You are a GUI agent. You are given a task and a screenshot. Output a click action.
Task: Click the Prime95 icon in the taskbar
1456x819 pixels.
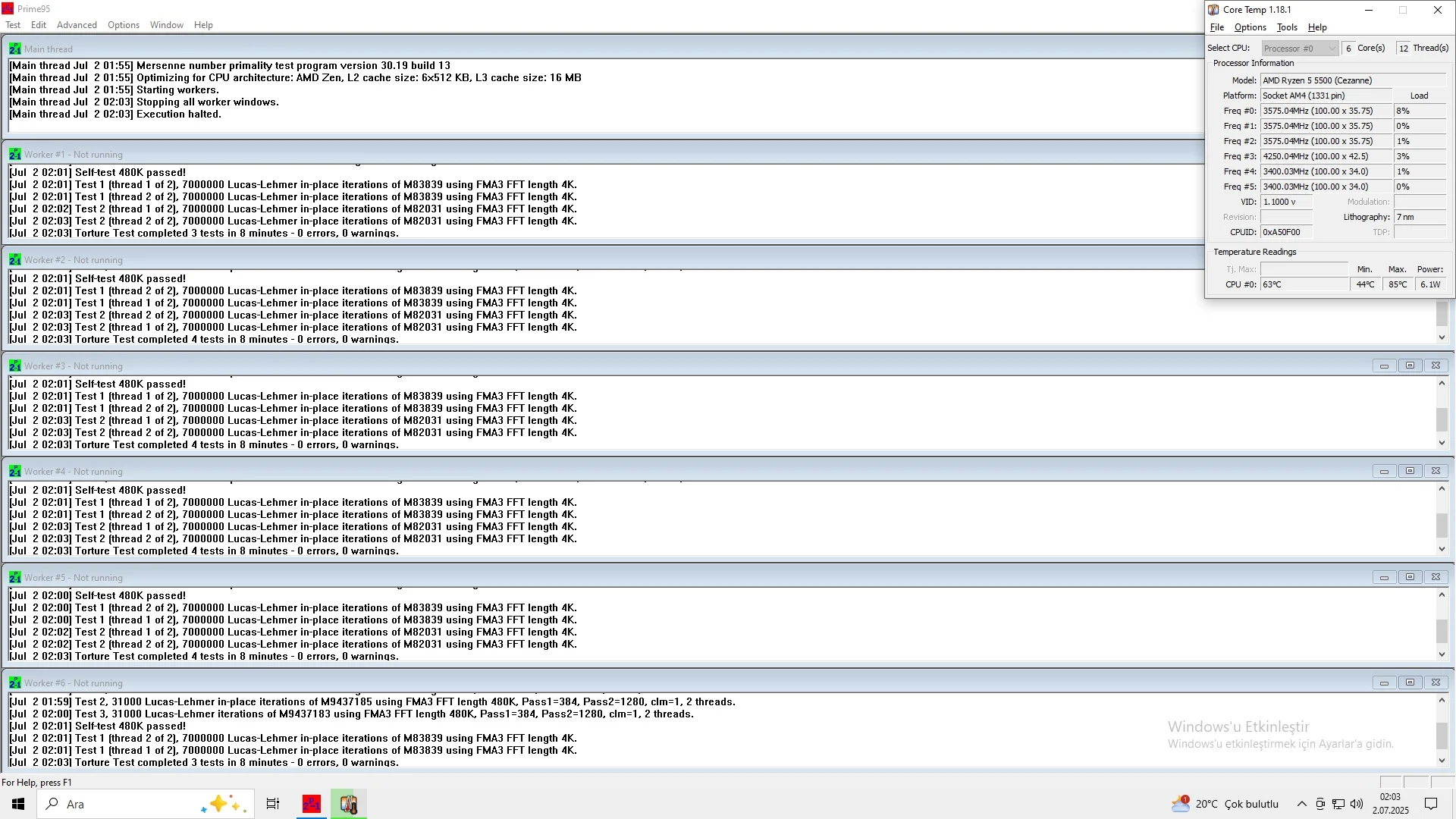coord(311,804)
